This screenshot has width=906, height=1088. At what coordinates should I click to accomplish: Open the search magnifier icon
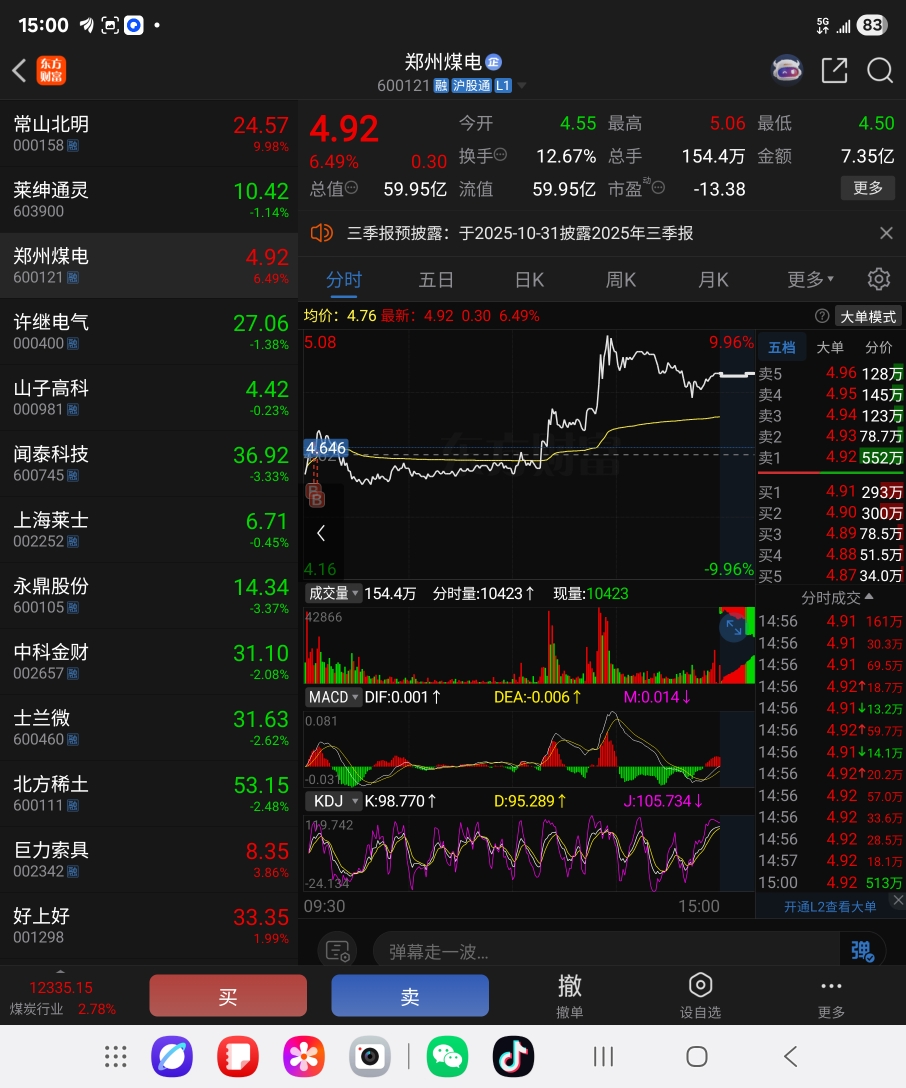[x=880, y=70]
